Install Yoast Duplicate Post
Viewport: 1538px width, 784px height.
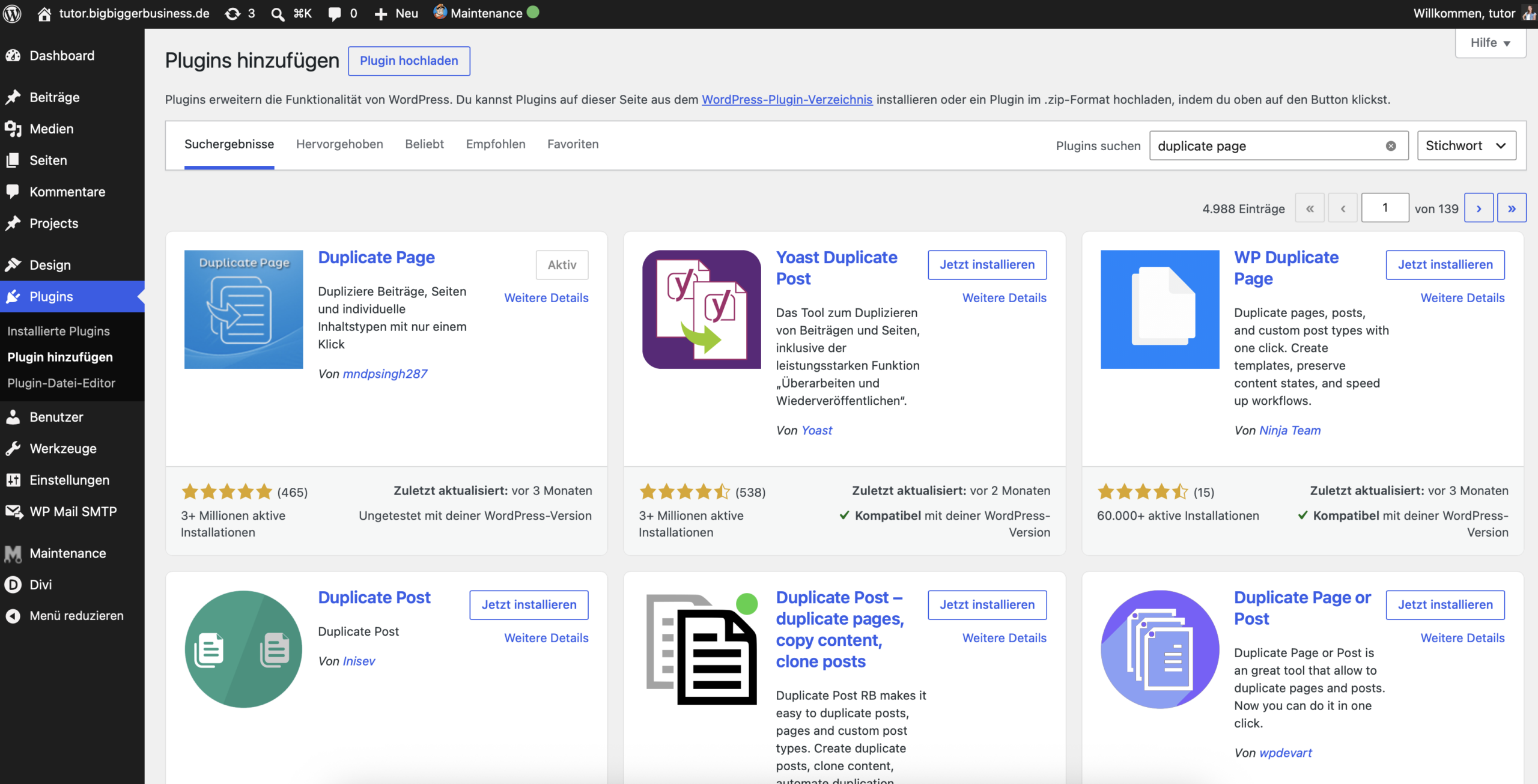click(x=987, y=264)
